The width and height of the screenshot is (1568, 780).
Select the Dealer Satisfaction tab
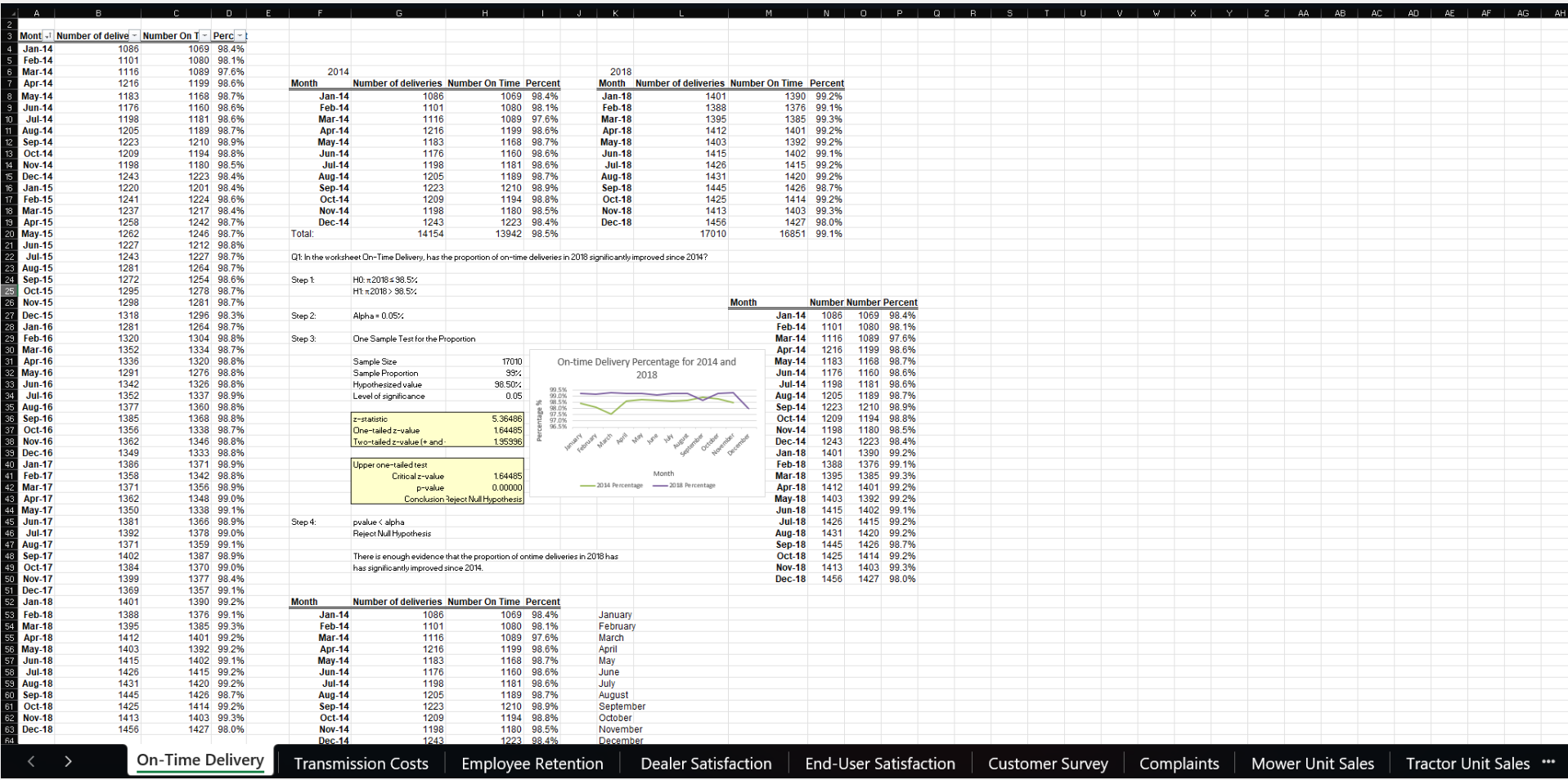pyautogui.click(x=705, y=763)
